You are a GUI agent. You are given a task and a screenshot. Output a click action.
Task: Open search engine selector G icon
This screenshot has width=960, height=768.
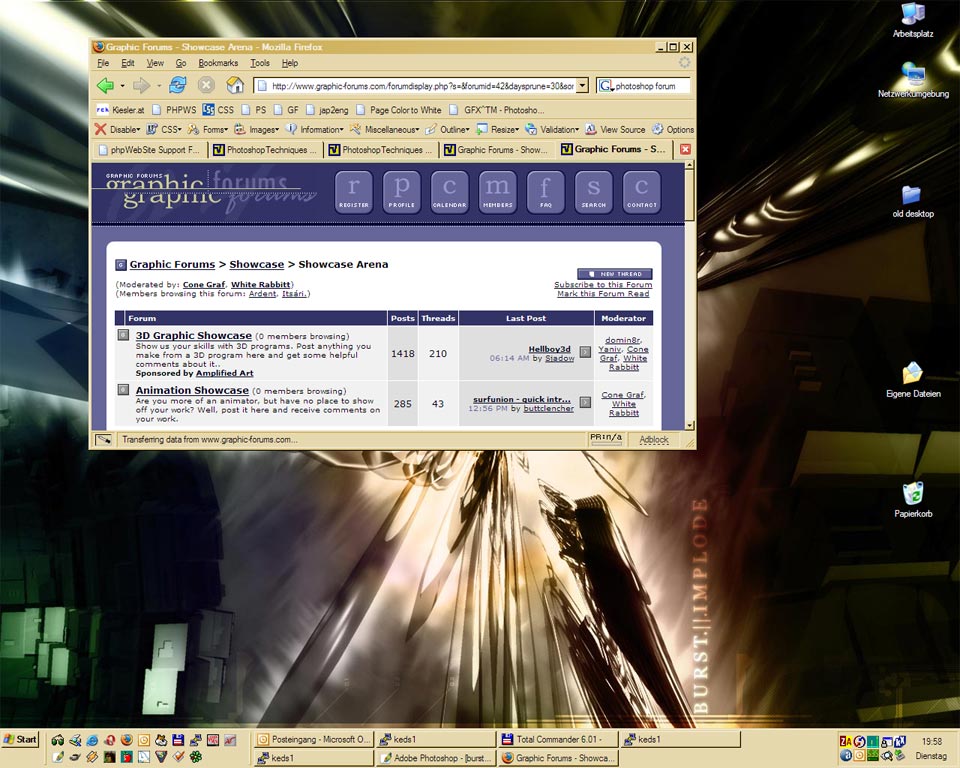coord(606,86)
